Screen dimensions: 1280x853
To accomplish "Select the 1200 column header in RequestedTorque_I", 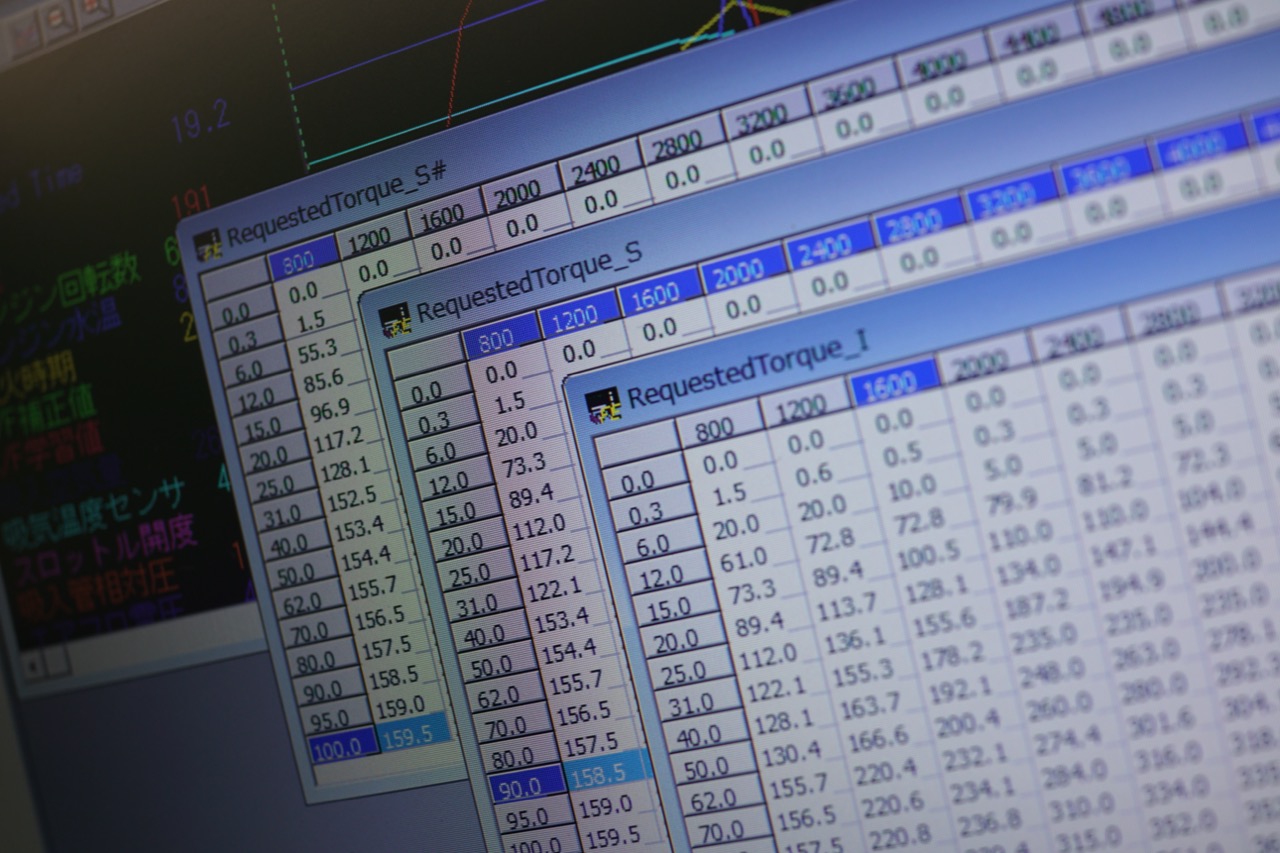I will (x=802, y=404).
